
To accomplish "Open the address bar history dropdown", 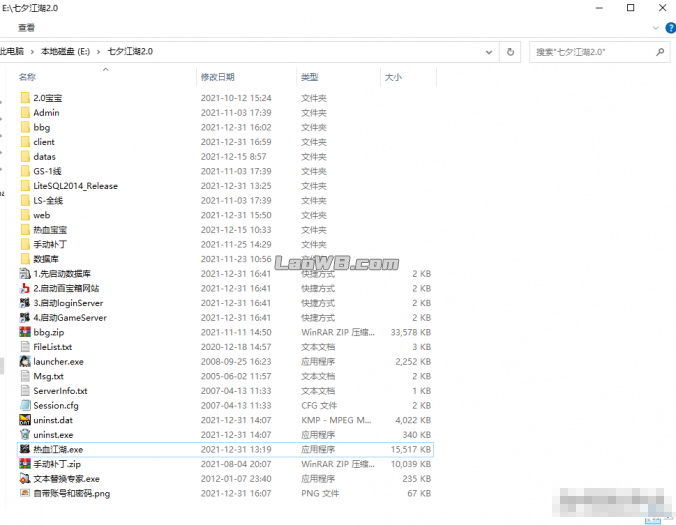I will (489, 52).
